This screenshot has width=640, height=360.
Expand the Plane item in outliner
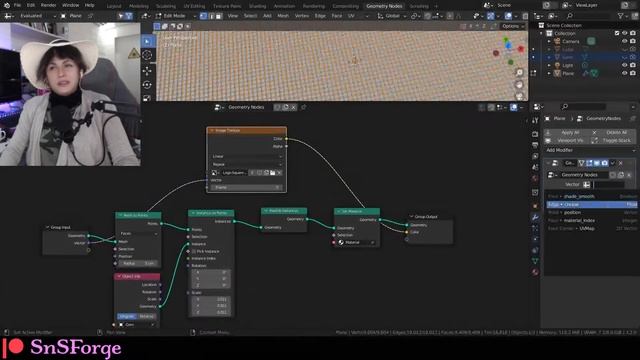click(549, 73)
